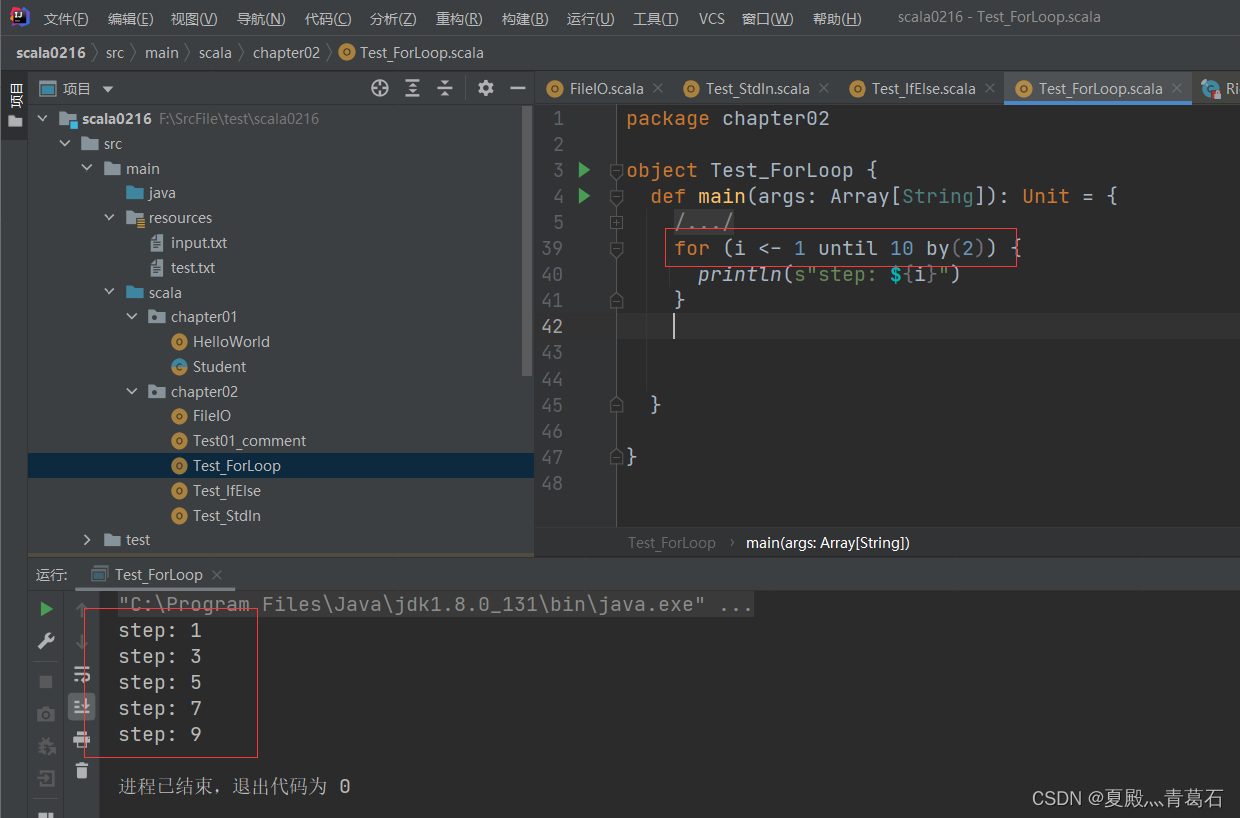Viewport: 1240px width, 818px height.
Task: Click "step: 9" in console output
Action: (160, 734)
